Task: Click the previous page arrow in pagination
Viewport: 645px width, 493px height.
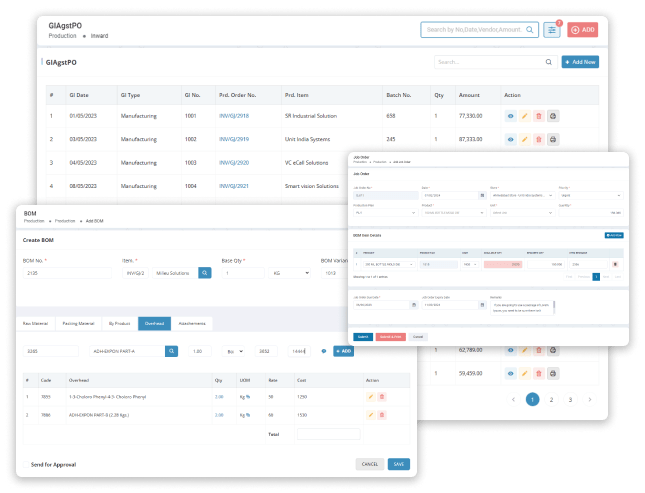Action: (513, 400)
